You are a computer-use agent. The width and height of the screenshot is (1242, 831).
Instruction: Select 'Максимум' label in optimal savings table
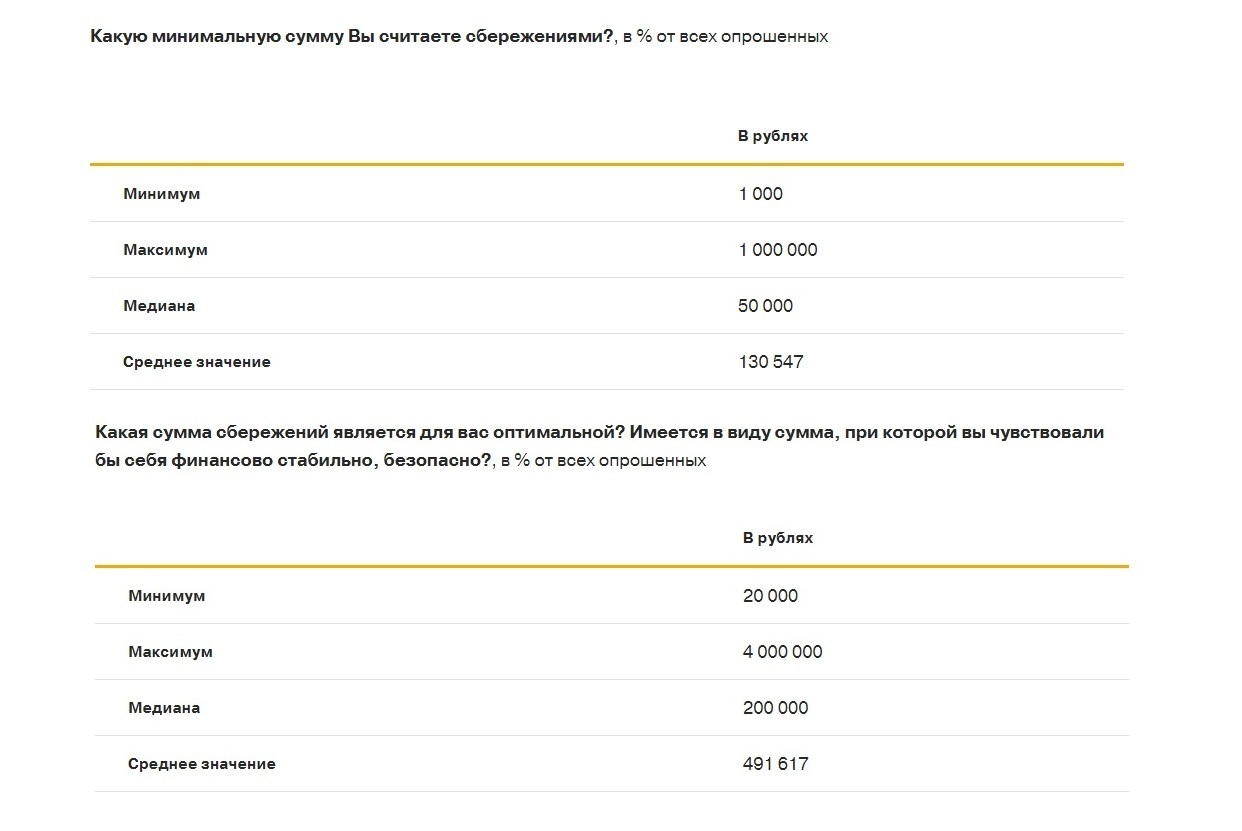(171, 652)
